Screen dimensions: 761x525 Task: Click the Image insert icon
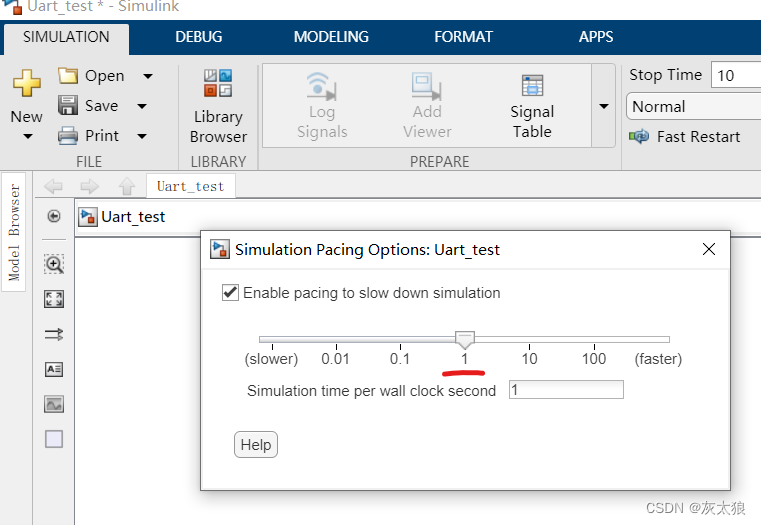point(54,404)
